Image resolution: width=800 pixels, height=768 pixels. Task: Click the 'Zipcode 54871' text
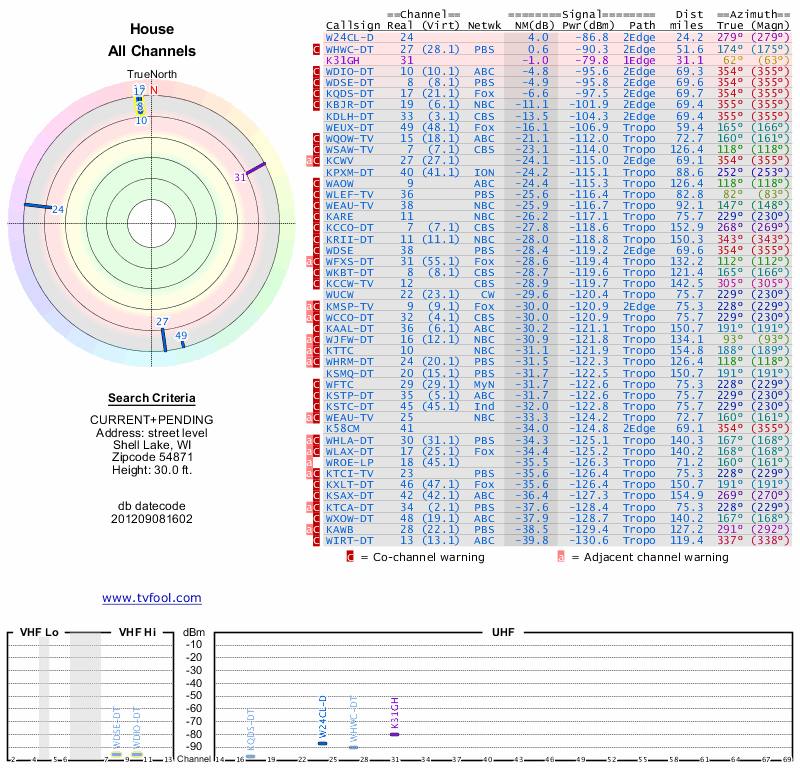[152, 457]
